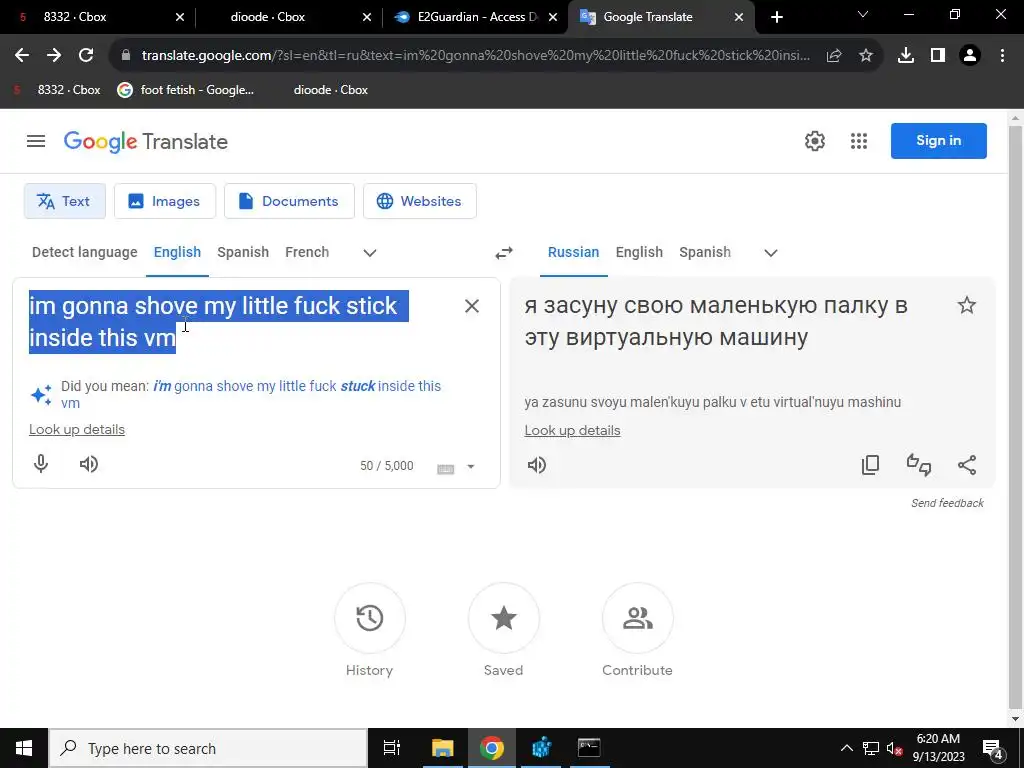Listen to the Russian translation
This screenshot has width=1024, height=768.
(x=537, y=464)
